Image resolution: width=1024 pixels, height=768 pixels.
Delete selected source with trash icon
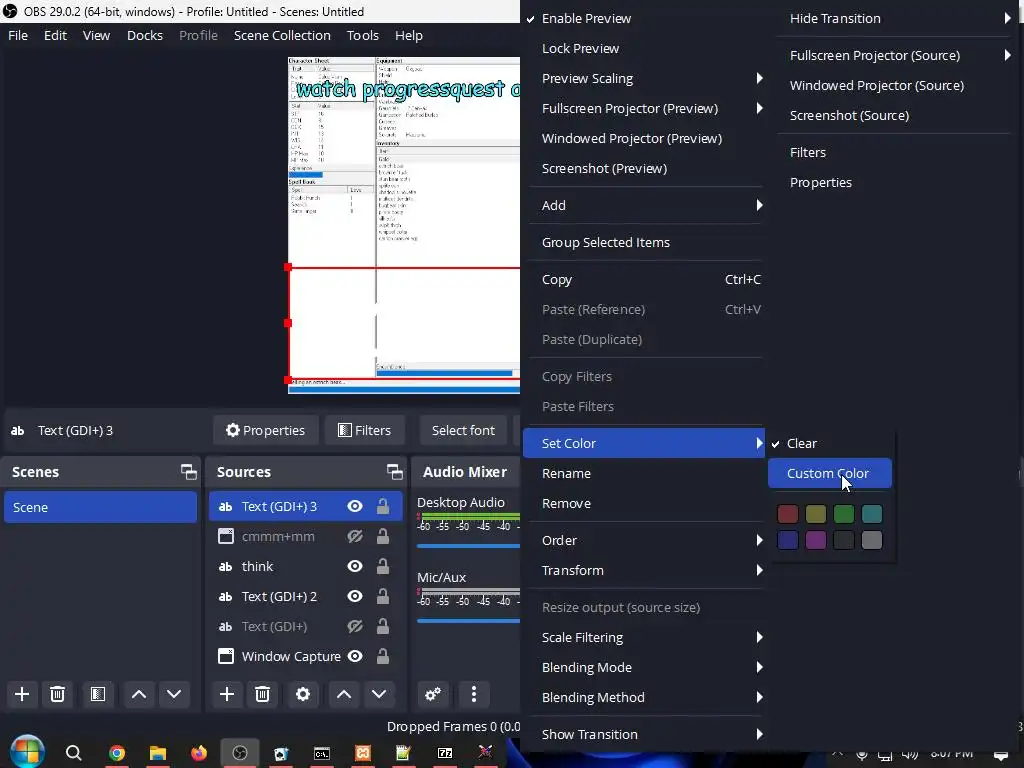(x=263, y=694)
